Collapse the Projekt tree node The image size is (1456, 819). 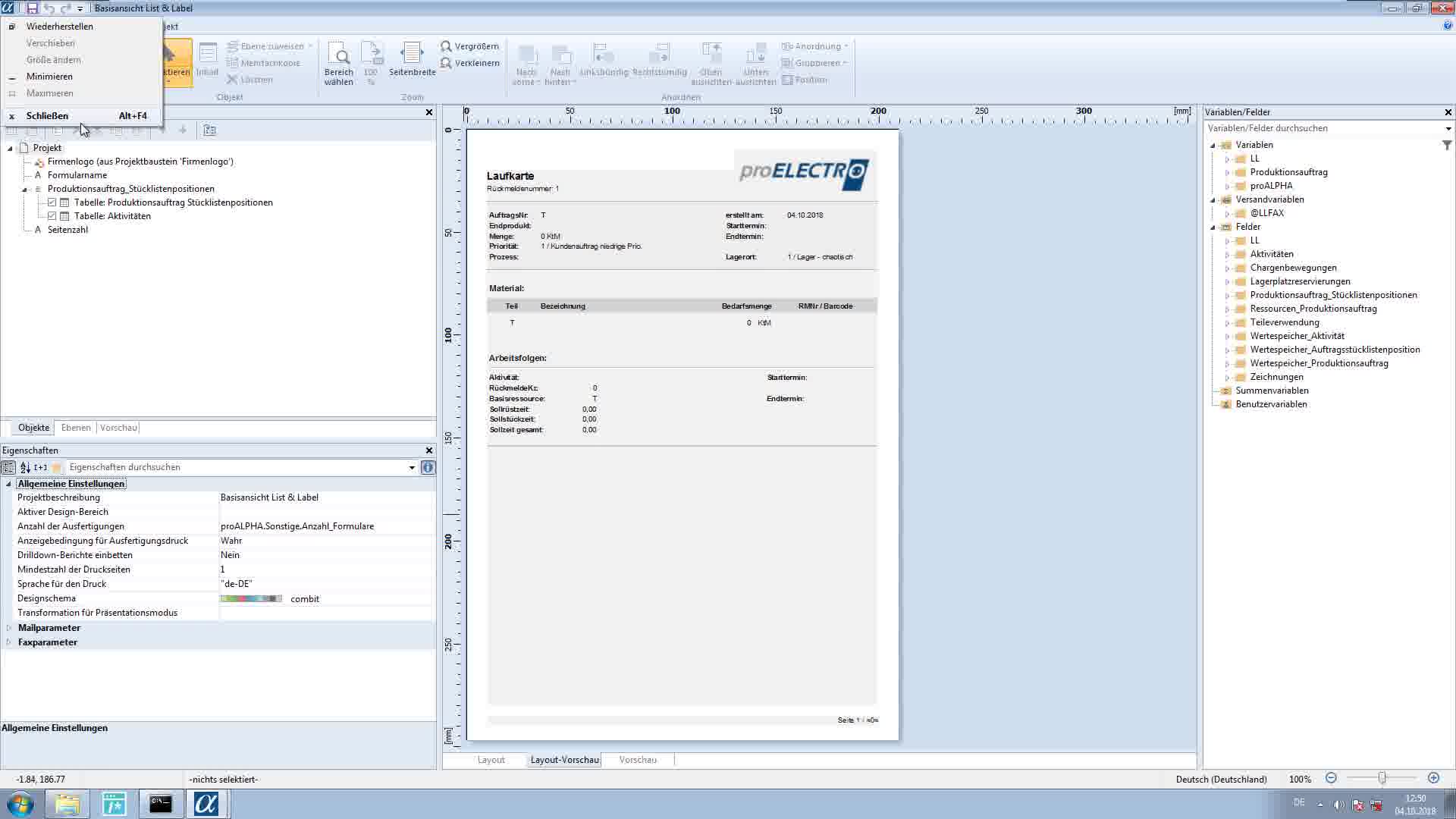point(10,149)
